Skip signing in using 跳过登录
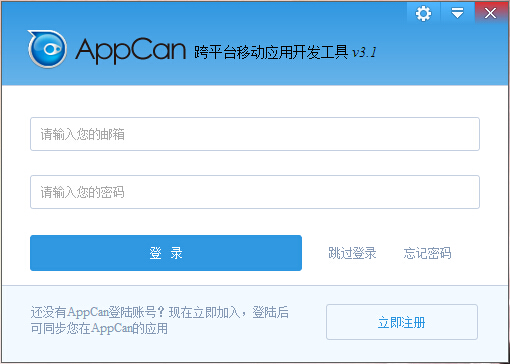This screenshot has width=510, height=364. coord(352,253)
